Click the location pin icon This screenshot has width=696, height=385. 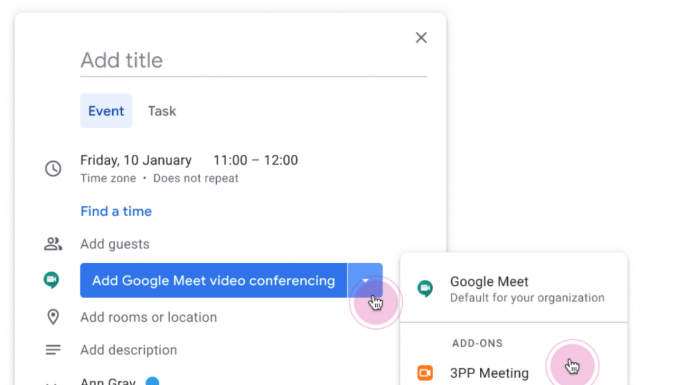pyautogui.click(x=53, y=317)
